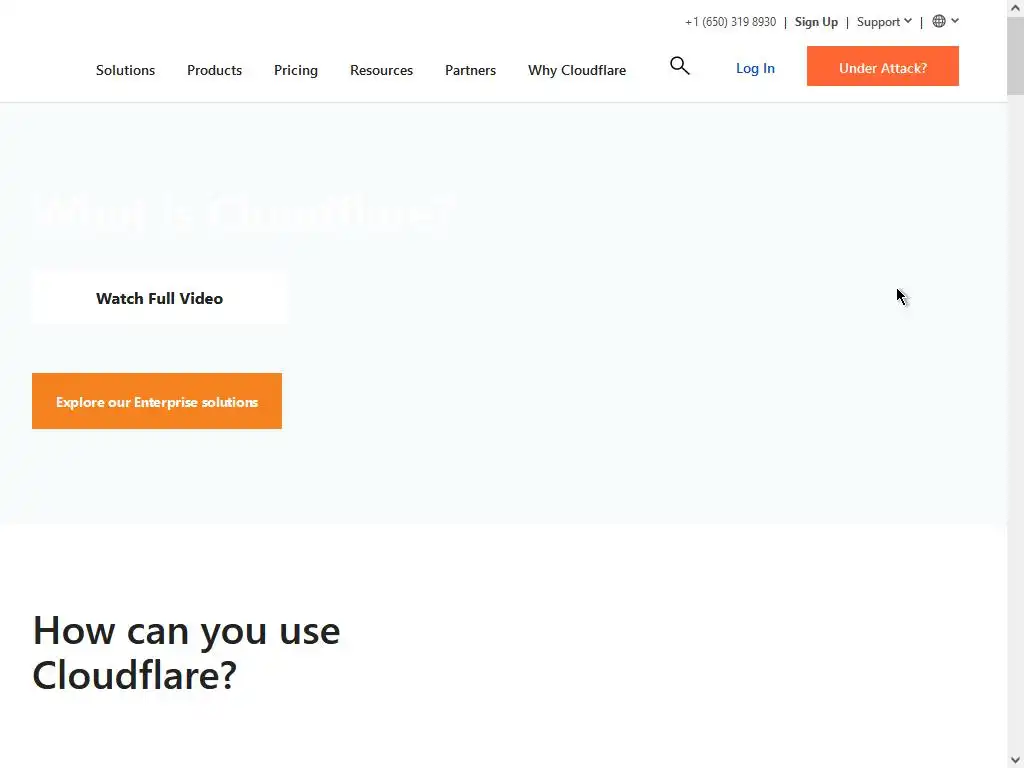Click Explore our Enterprise solutions button

coord(157,401)
